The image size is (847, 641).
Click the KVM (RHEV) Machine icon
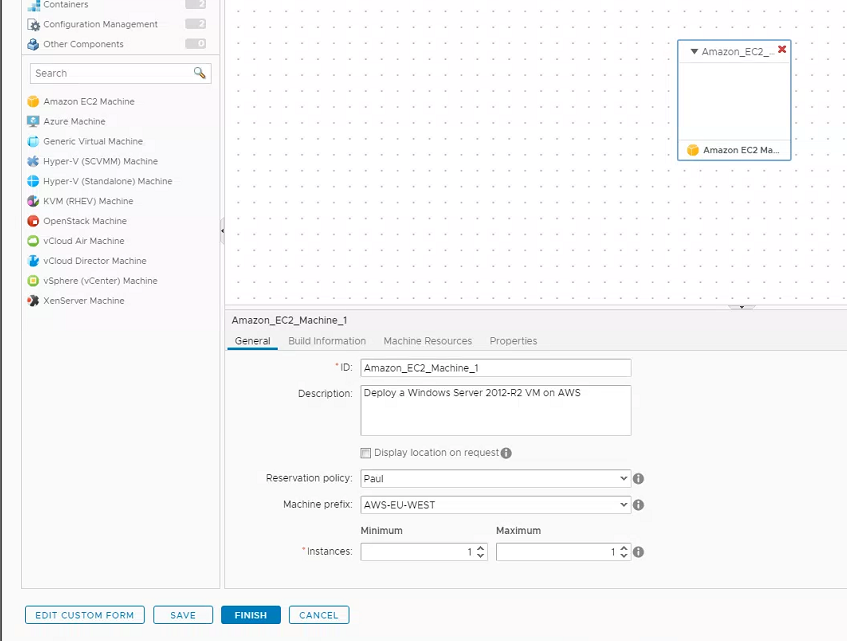pyautogui.click(x=33, y=201)
